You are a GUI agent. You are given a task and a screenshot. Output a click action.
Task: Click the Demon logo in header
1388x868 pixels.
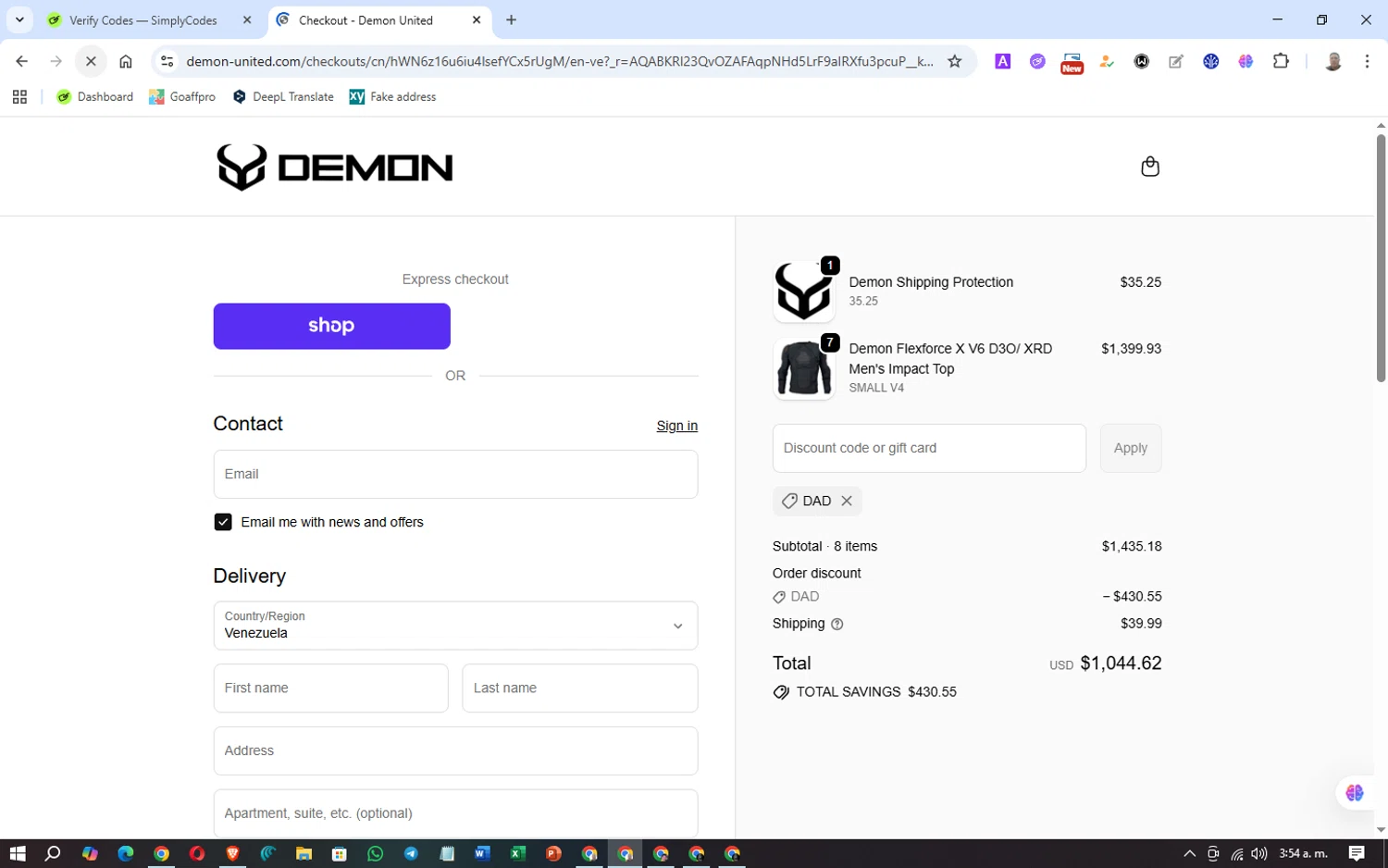pos(335,167)
